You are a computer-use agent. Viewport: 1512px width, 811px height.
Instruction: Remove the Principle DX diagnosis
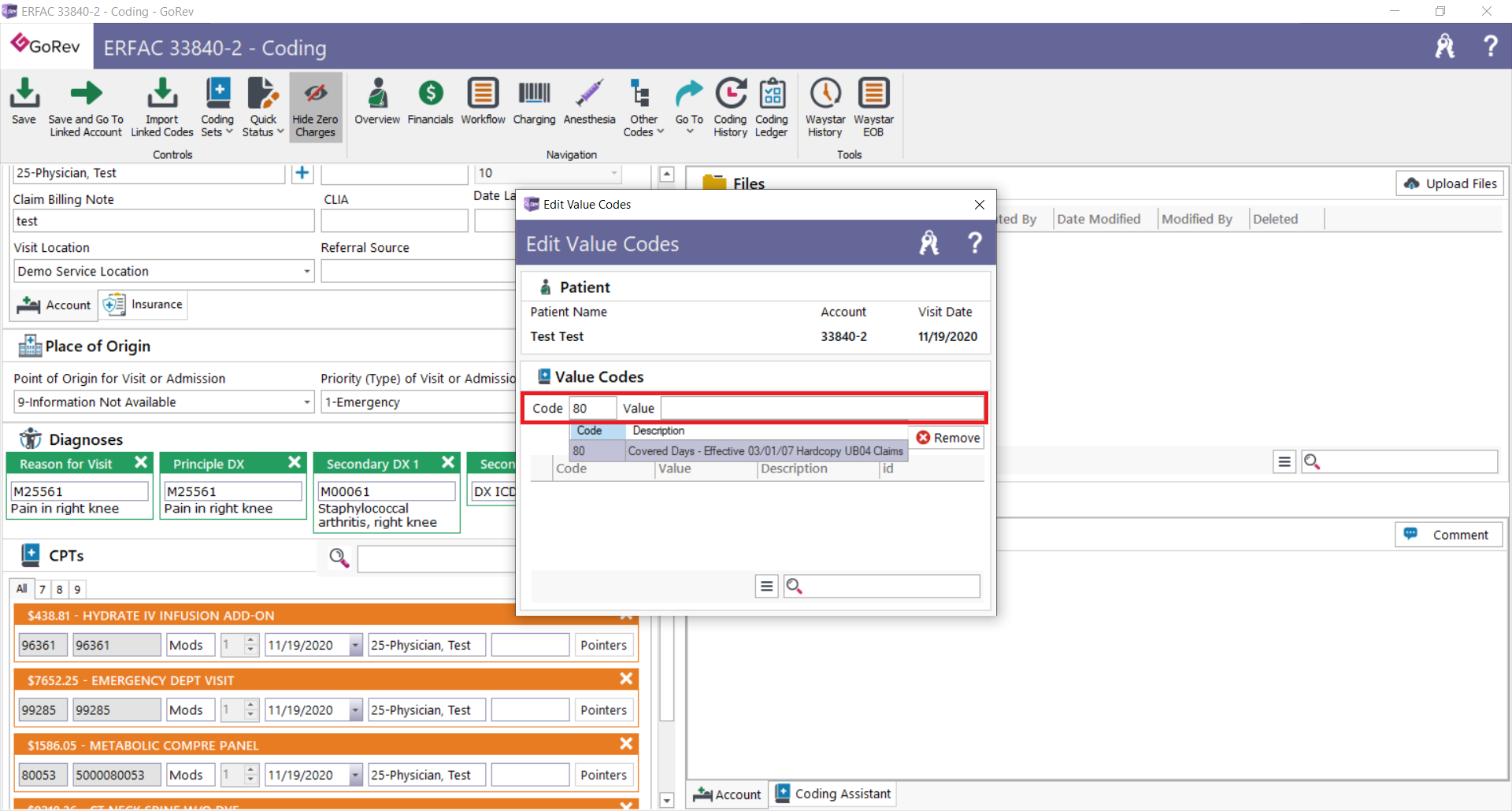295,462
